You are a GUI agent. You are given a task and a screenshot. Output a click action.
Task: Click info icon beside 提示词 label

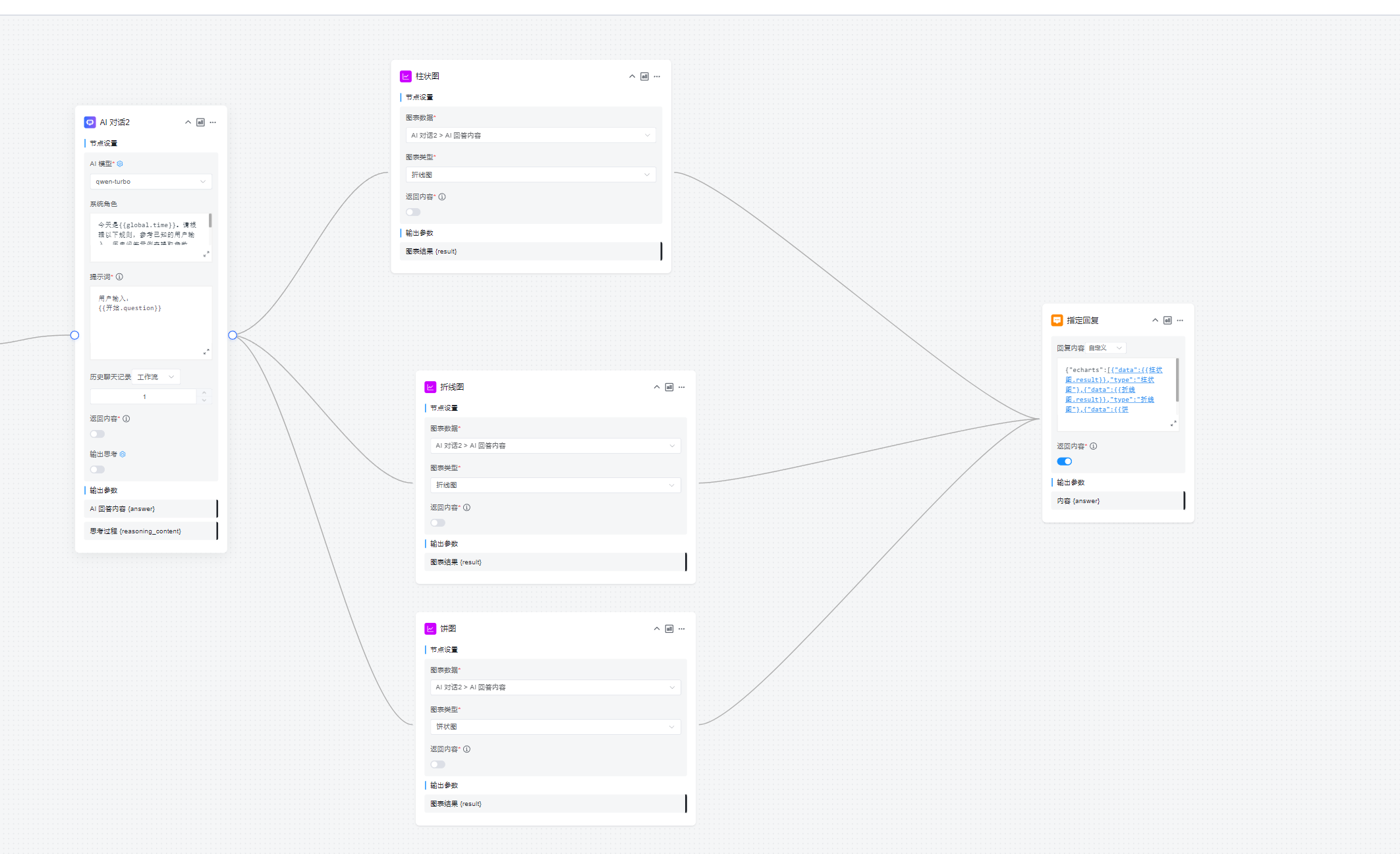pyautogui.click(x=119, y=277)
